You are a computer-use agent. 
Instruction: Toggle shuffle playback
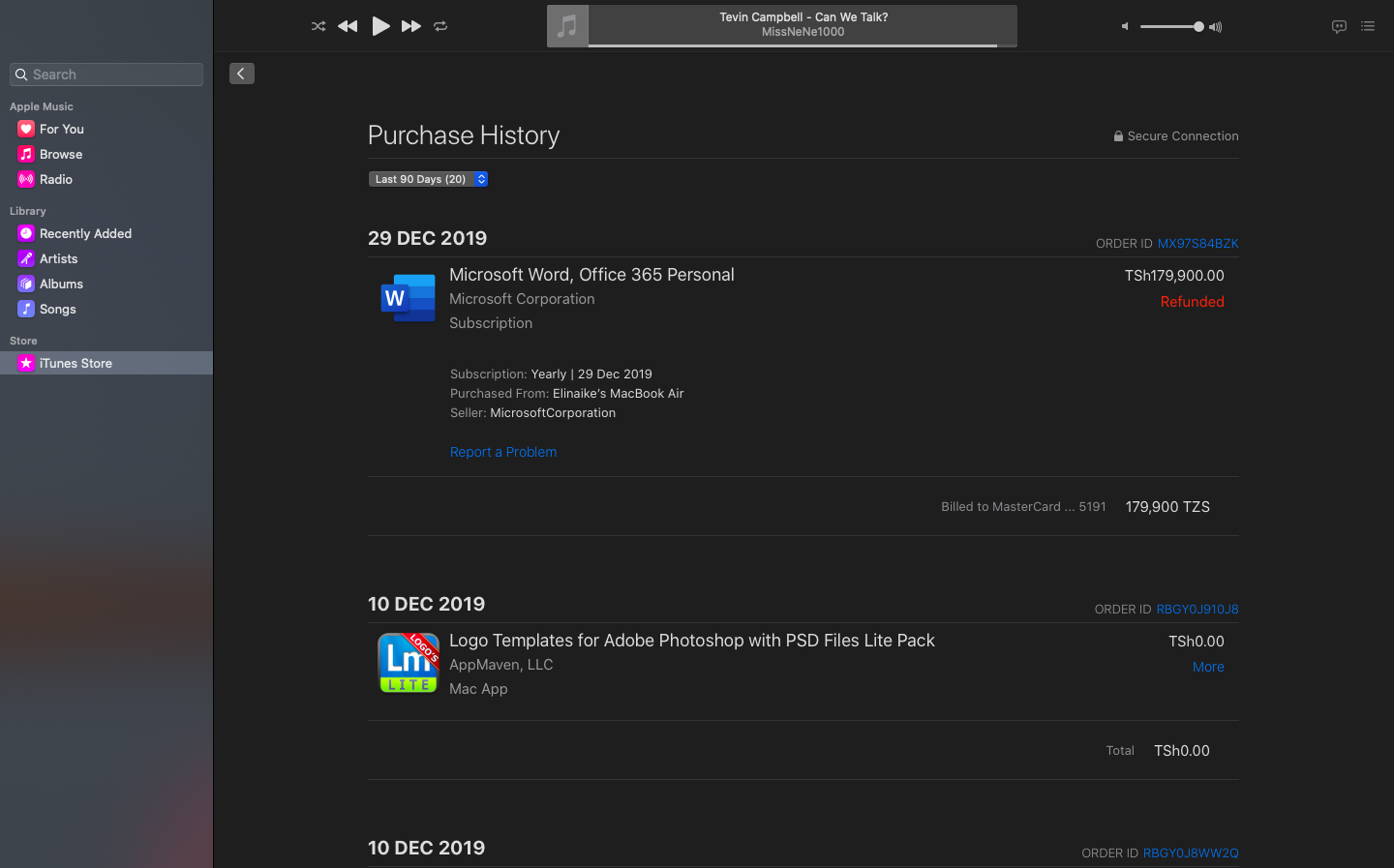click(318, 26)
